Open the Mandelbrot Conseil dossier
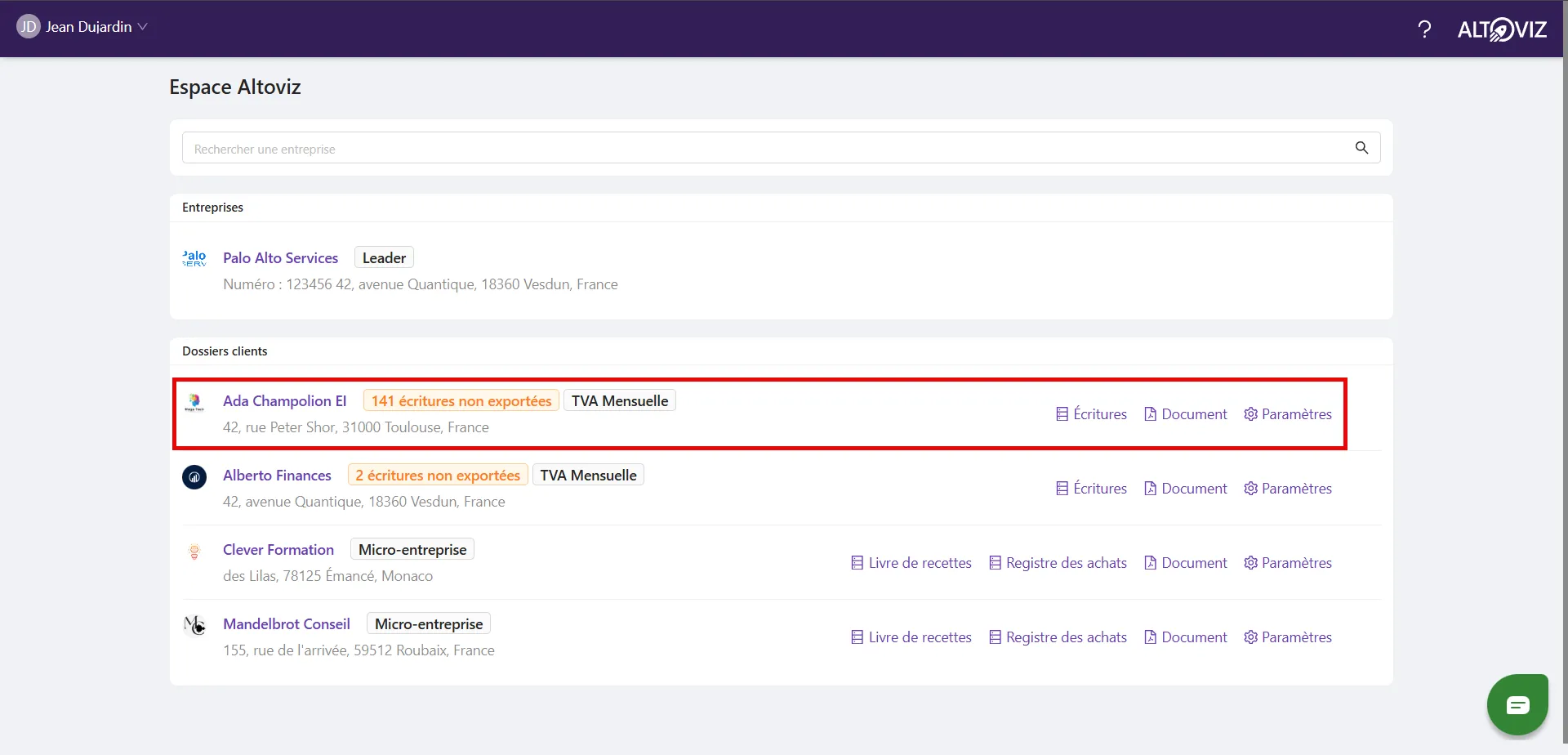Viewport: 1568px width, 755px height. [x=287, y=624]
